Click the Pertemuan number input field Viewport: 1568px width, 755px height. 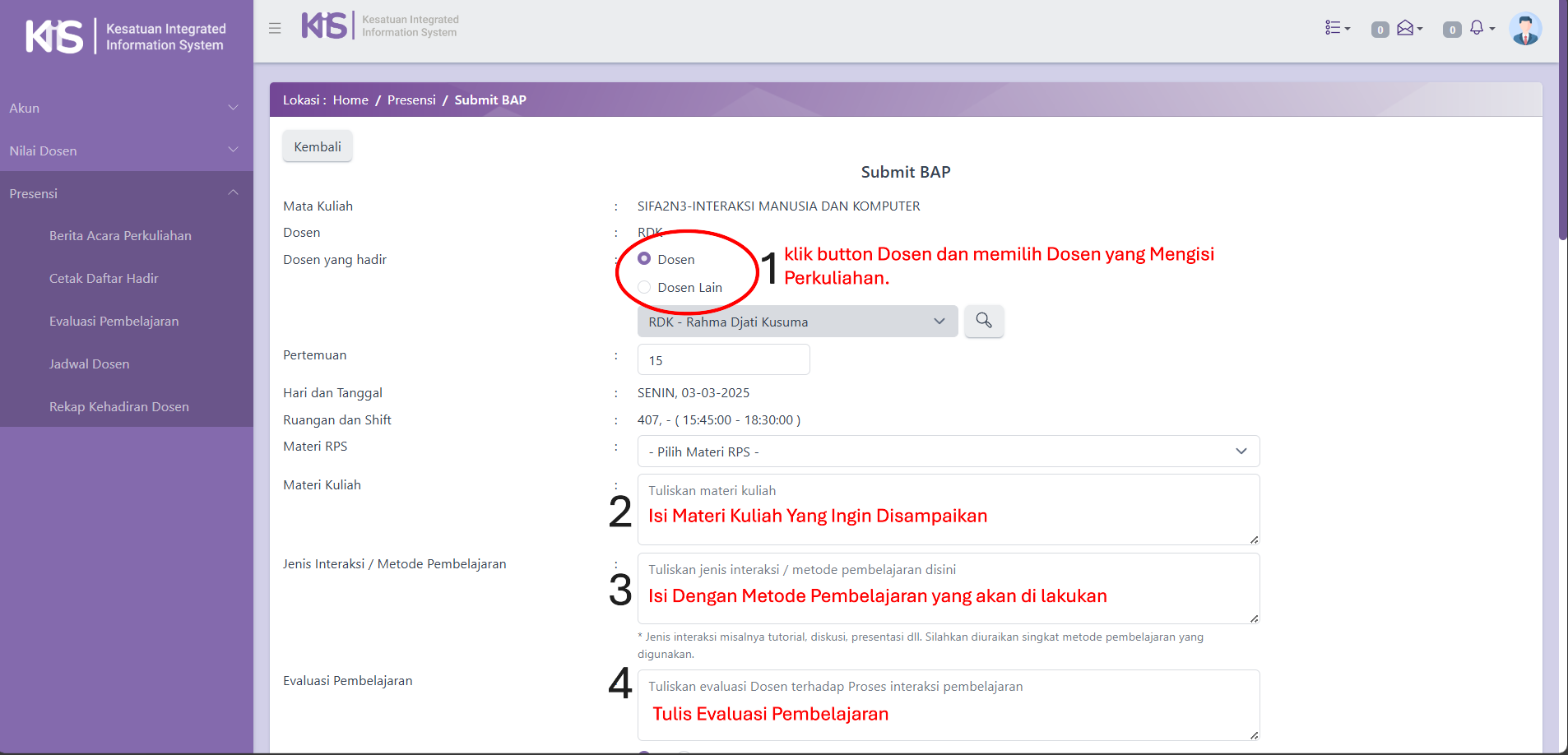723,360
